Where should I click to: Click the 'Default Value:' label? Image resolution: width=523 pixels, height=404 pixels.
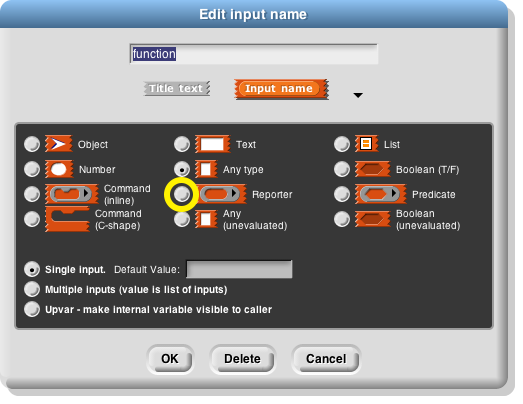click(147, 270)
